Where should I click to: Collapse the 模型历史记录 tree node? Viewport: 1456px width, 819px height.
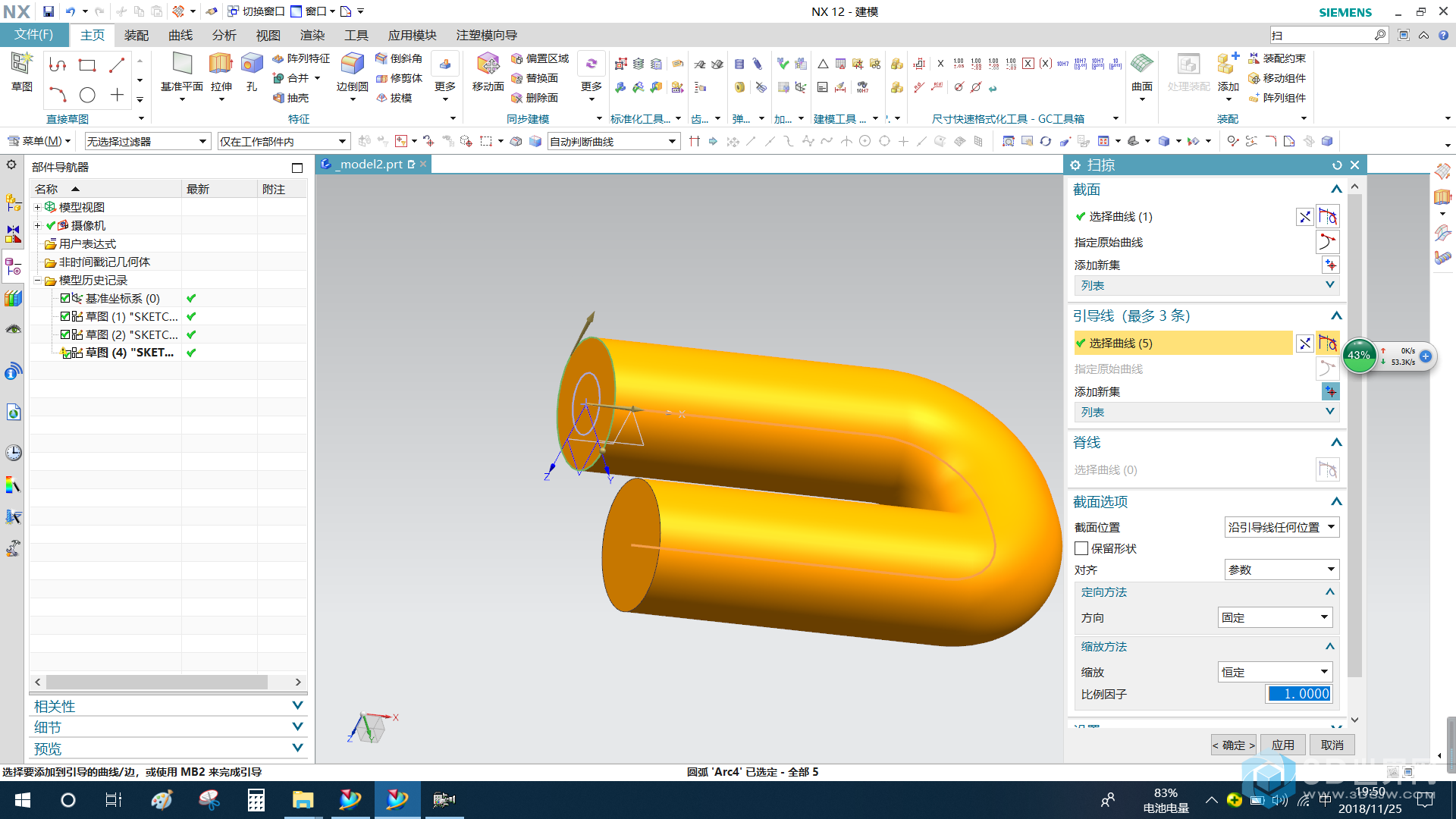pyautogui.click(x=37, y=280)
